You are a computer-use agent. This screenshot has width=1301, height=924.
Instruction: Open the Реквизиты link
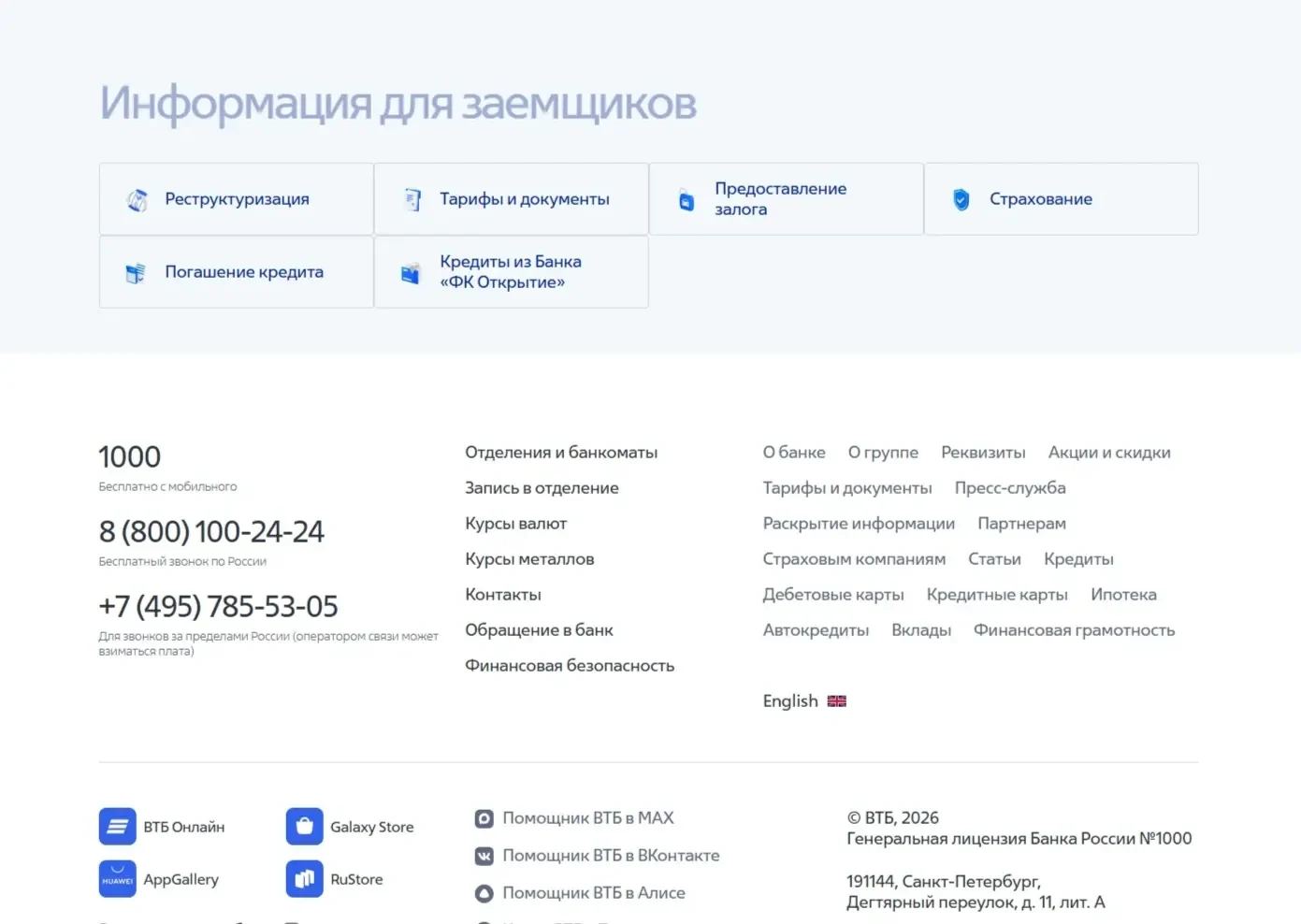(983, 453)
